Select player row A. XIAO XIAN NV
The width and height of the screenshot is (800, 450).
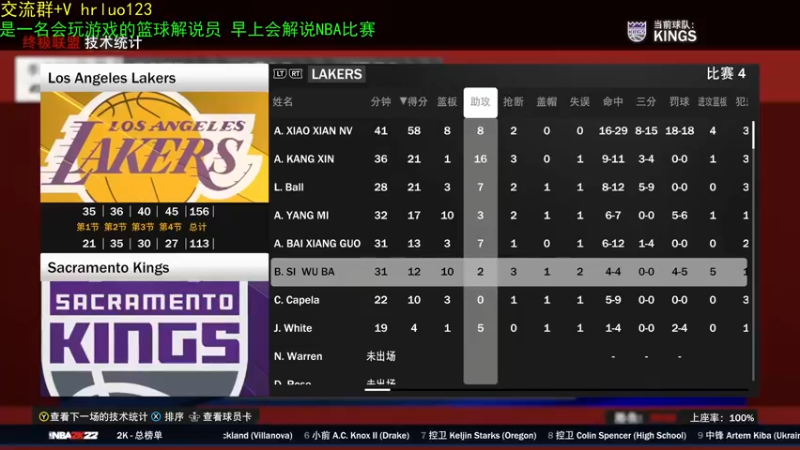click(x=510, y=131)
